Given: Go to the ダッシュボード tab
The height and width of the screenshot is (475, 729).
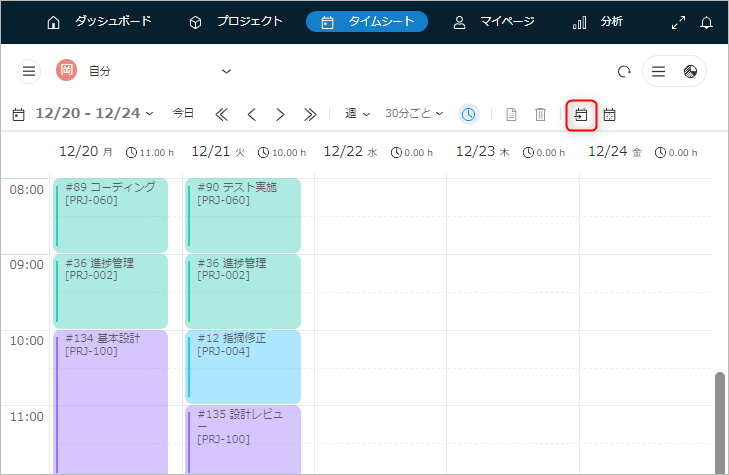Looking at the screenshot, I should coord(99,21).
